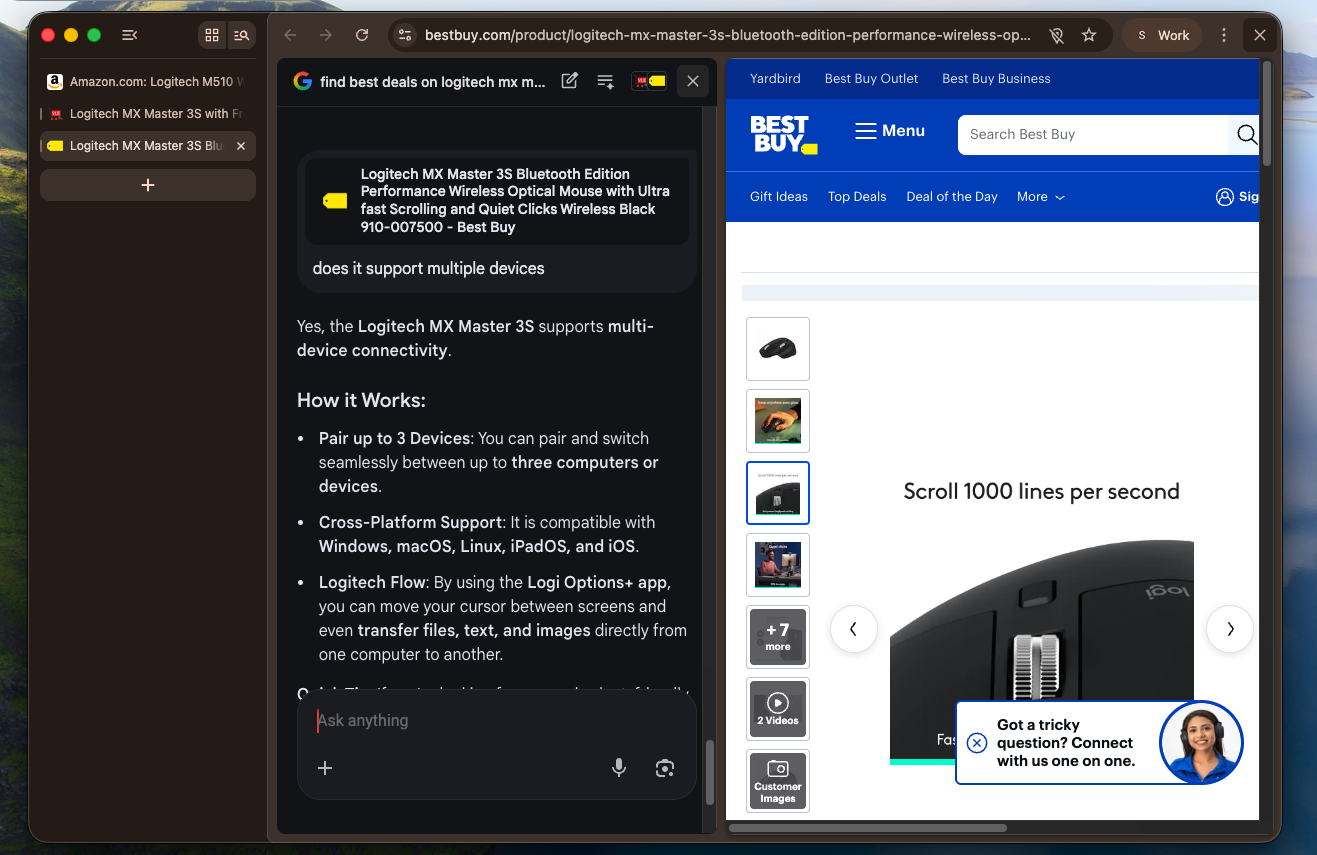The image size is (1317, 855).
Task: Start a new chat with pencil icon
Action: [569, 82]
